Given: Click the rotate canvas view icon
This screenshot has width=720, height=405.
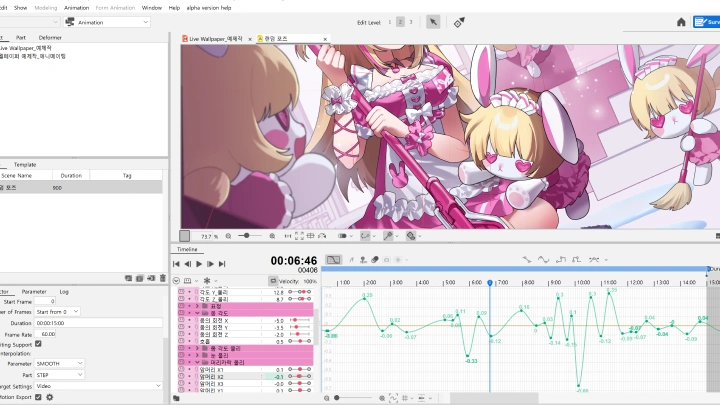Looking at the screenshot, I should [322, 236].
